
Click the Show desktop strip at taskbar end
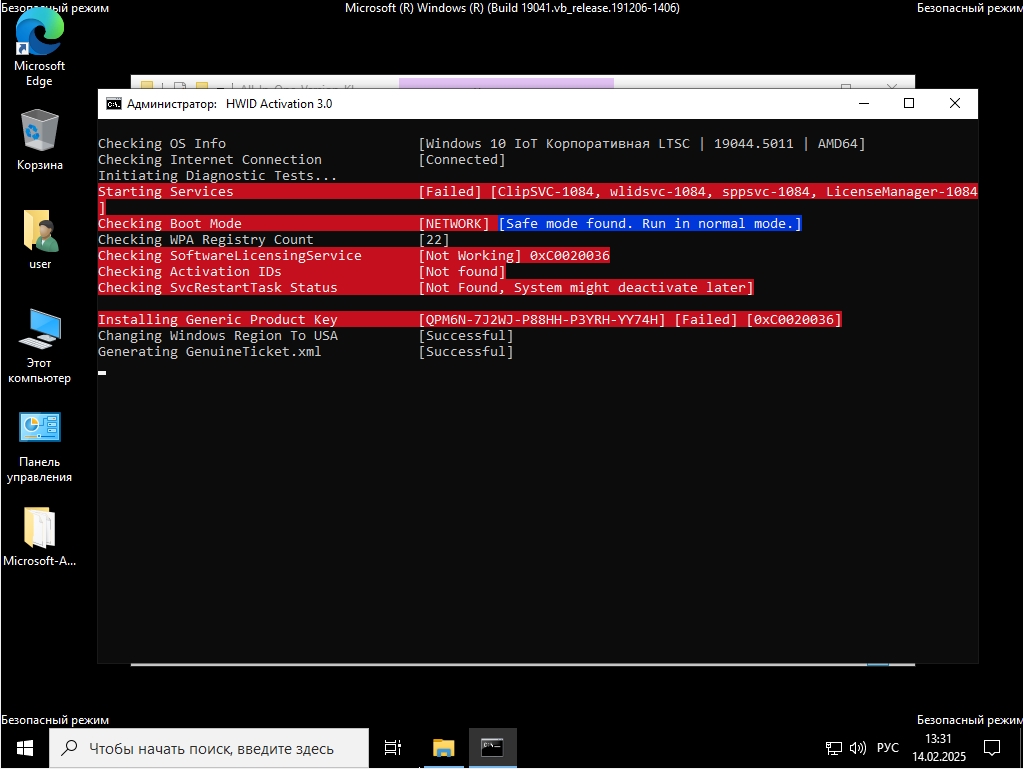pyautogui.click(x=1020, y=748)
